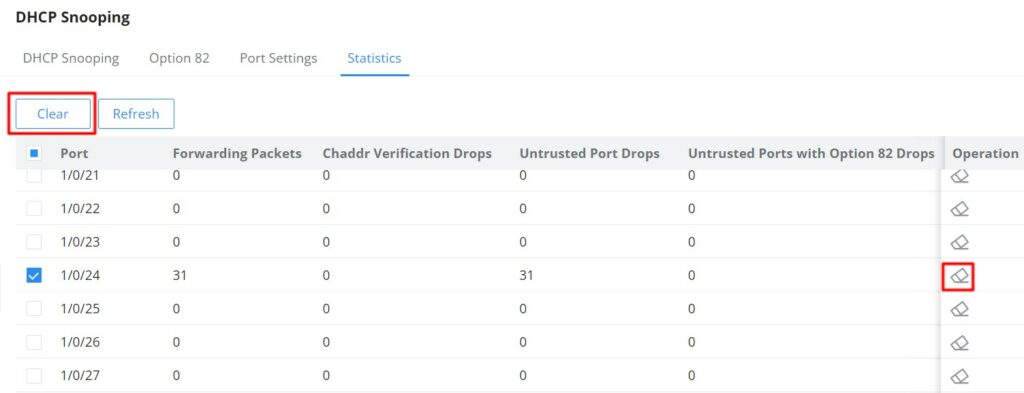
Task: Click port label 1/0/22
Action: click(80, 209)
